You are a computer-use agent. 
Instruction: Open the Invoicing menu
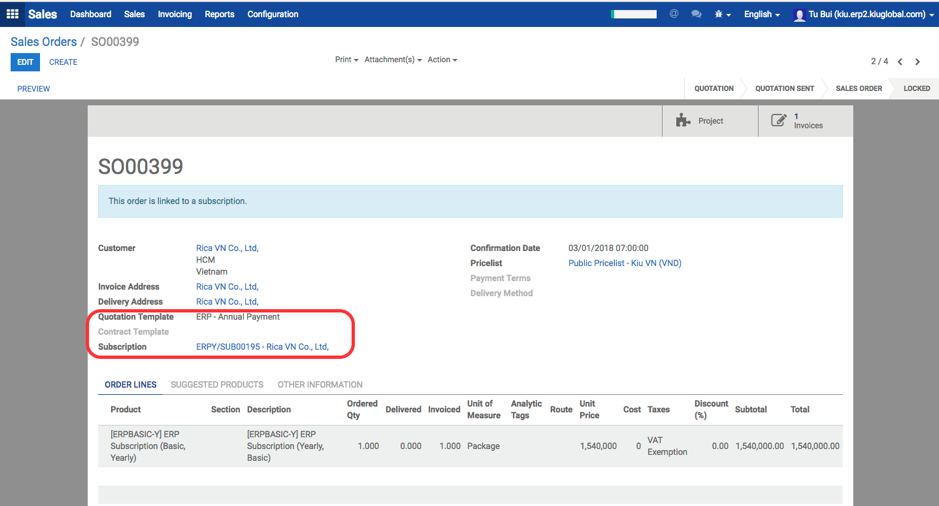[175, 14]
